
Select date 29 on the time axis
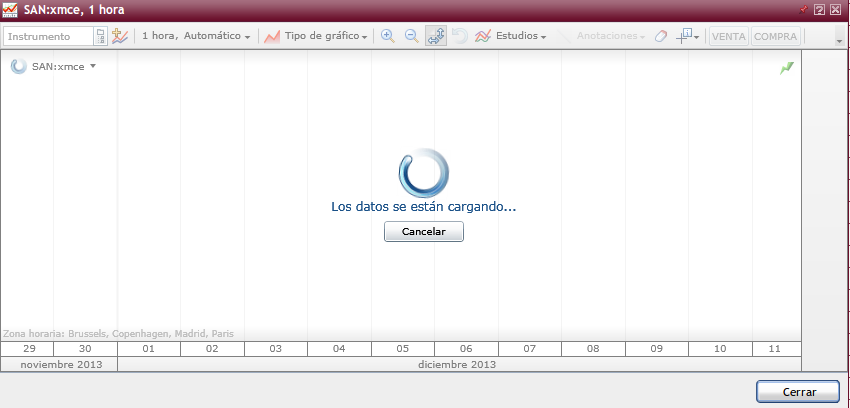[x=29, y=348]
